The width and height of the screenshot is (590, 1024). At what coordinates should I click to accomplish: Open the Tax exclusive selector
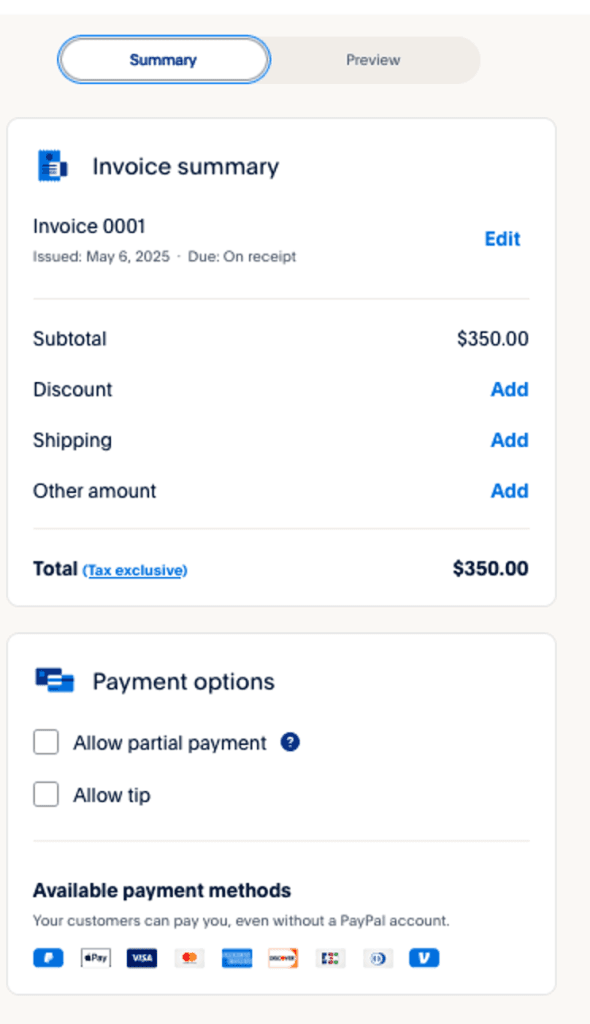click(x=135, y=570)
